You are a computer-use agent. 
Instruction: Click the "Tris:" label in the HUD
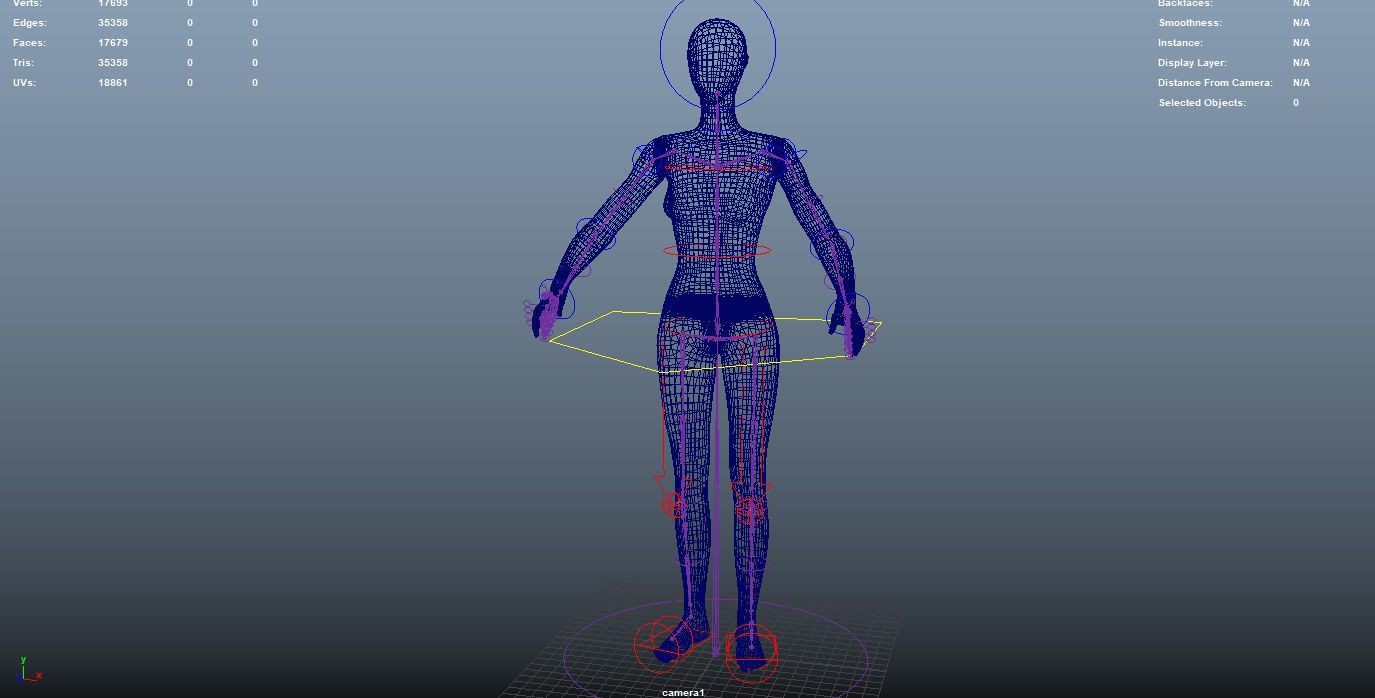point(26,63)
